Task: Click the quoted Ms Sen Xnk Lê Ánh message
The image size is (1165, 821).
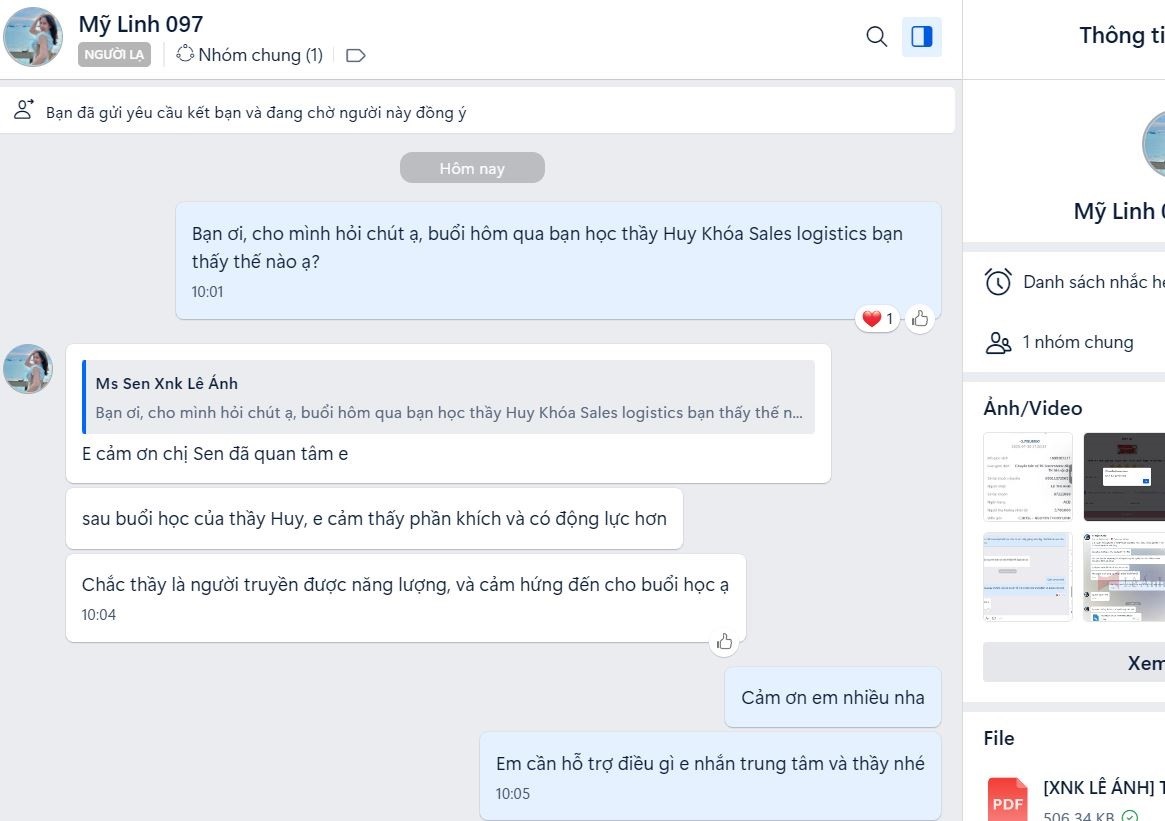Action: coord(448,397)
